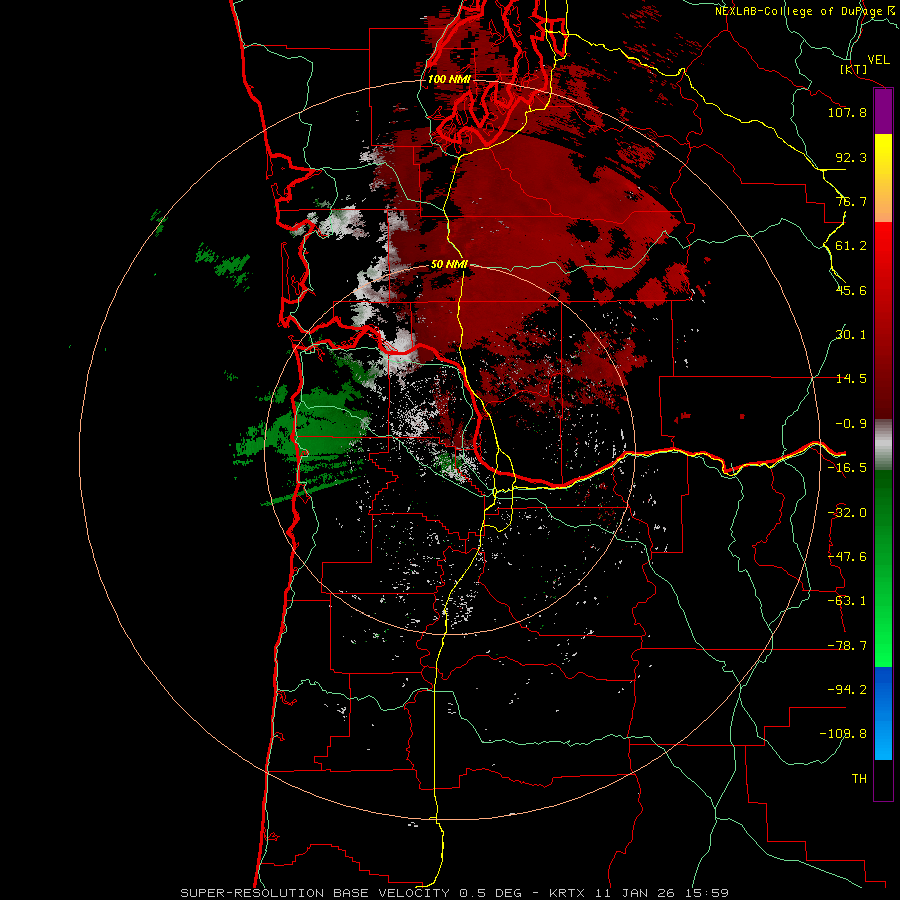This screenshot has height=900, width=900.
Task: Select the 30.1 legend value
Action: (x=851, y=335)
